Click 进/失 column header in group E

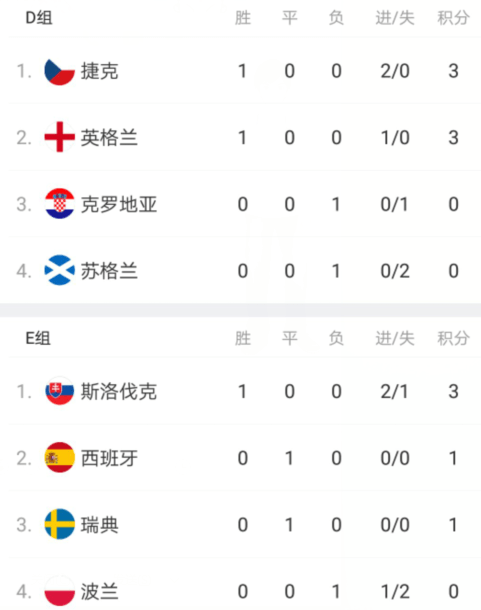pyautogui.click(x=395, y=338)
